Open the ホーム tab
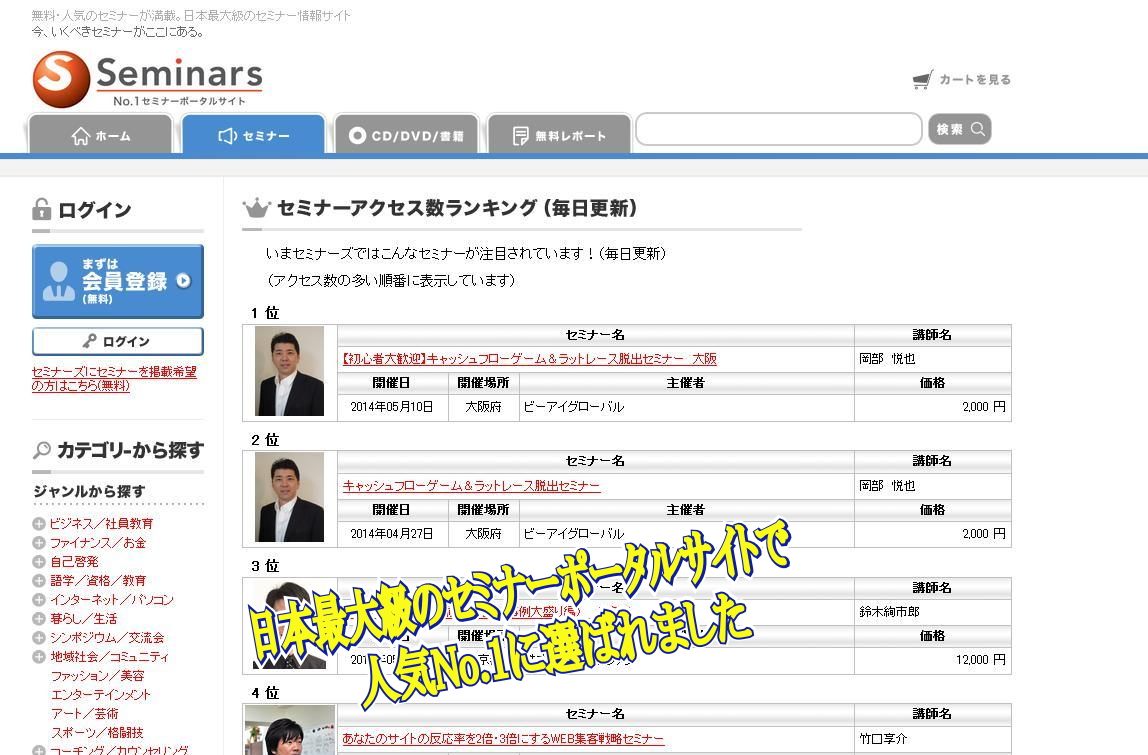1148x755 pixels. tap(100, 135)
